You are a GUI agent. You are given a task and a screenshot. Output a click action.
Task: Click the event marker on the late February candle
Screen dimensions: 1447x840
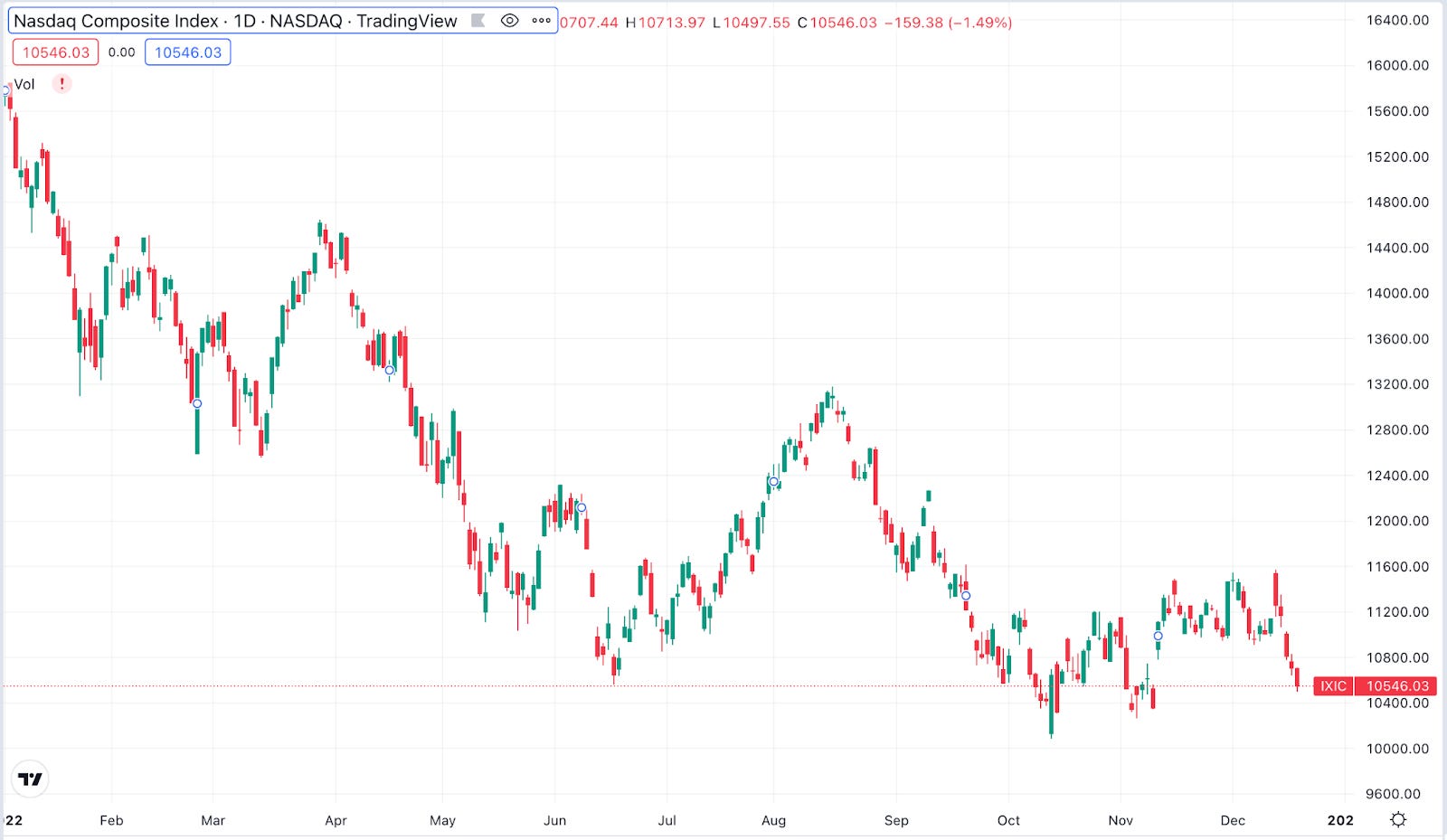(197, 403)
